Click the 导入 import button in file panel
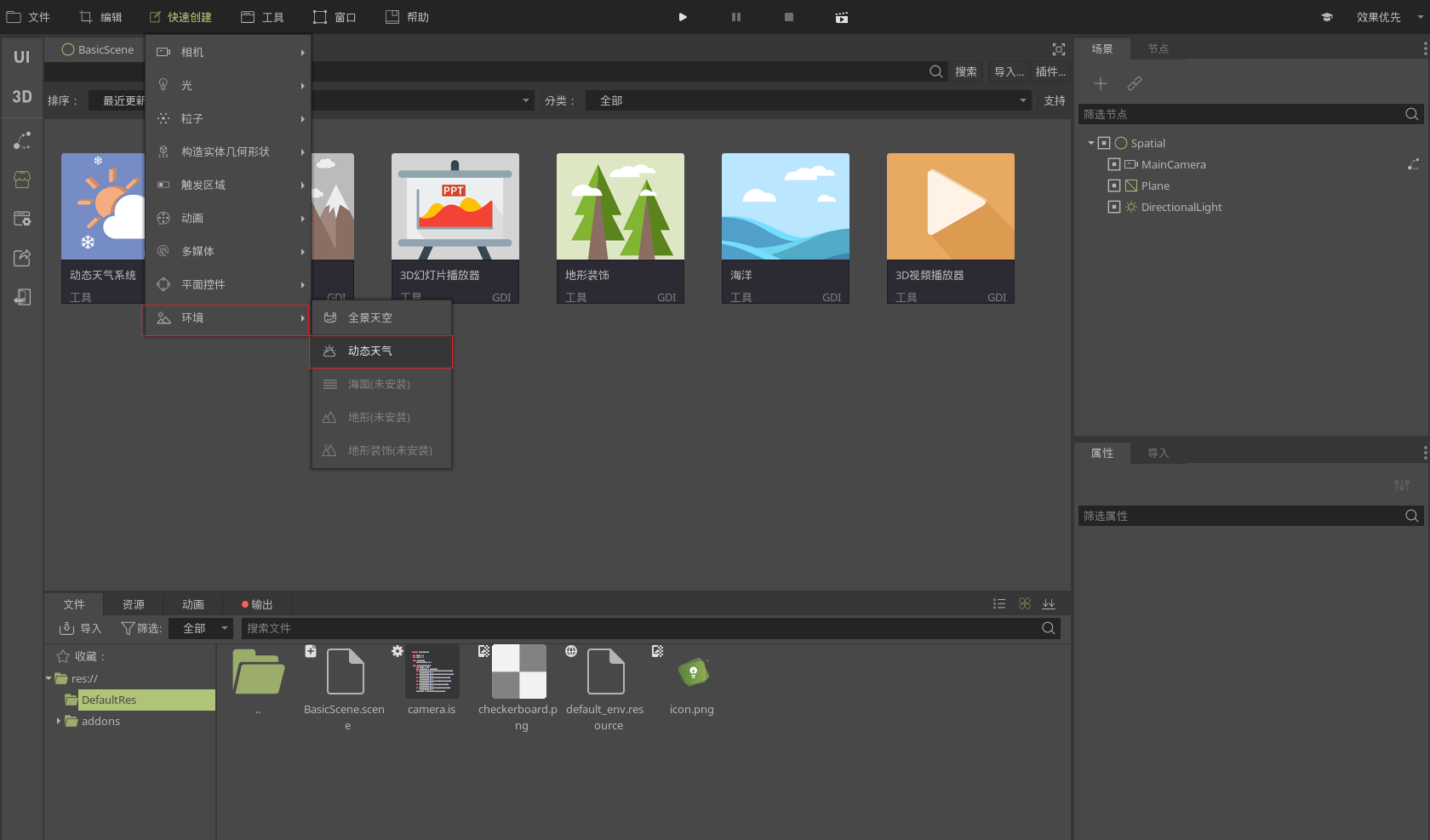This screenshot has width=1430, height=840. click(x=81, y=628)
